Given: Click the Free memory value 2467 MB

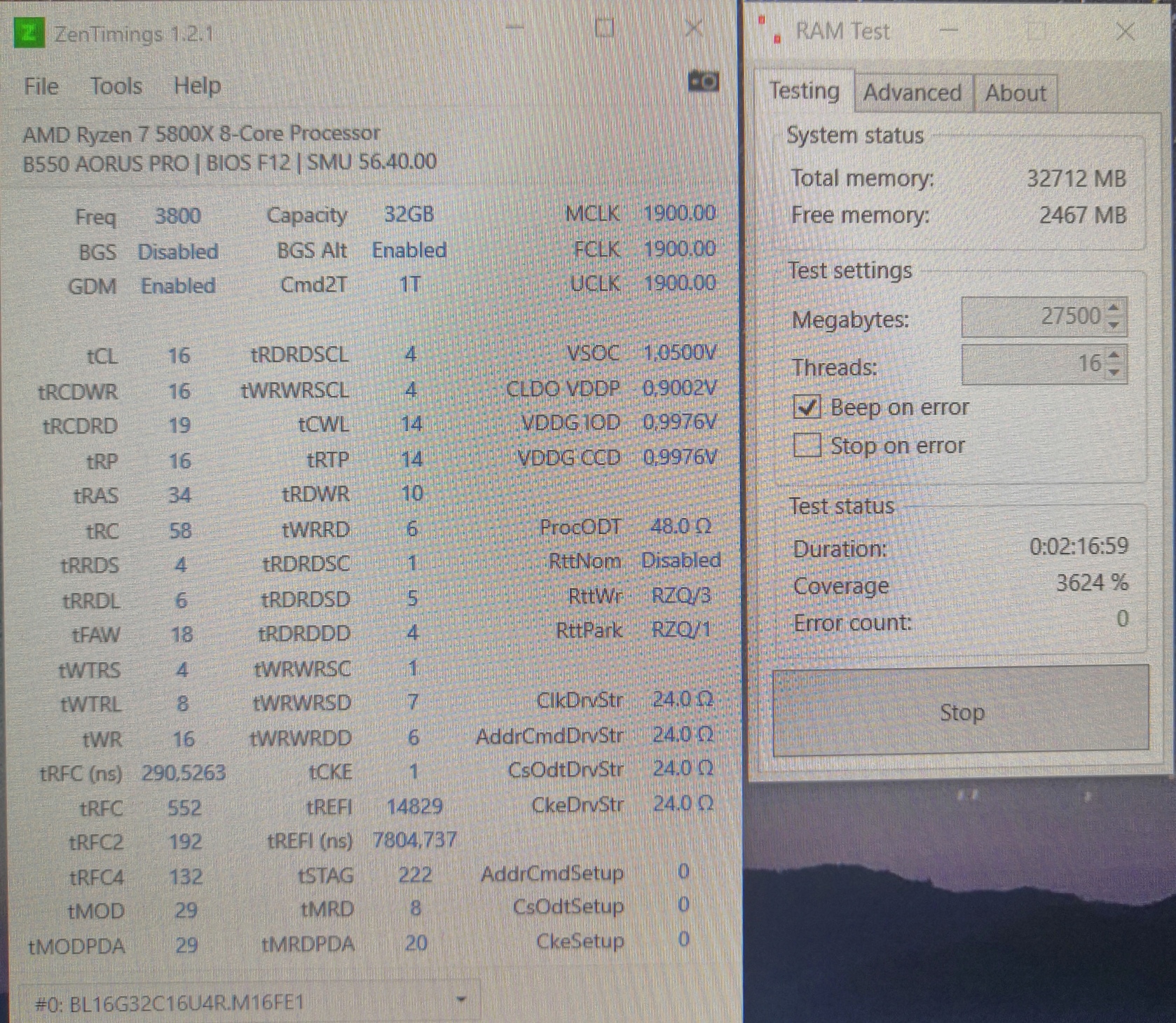Looking at the screenshot, I should click(1083, 215).
